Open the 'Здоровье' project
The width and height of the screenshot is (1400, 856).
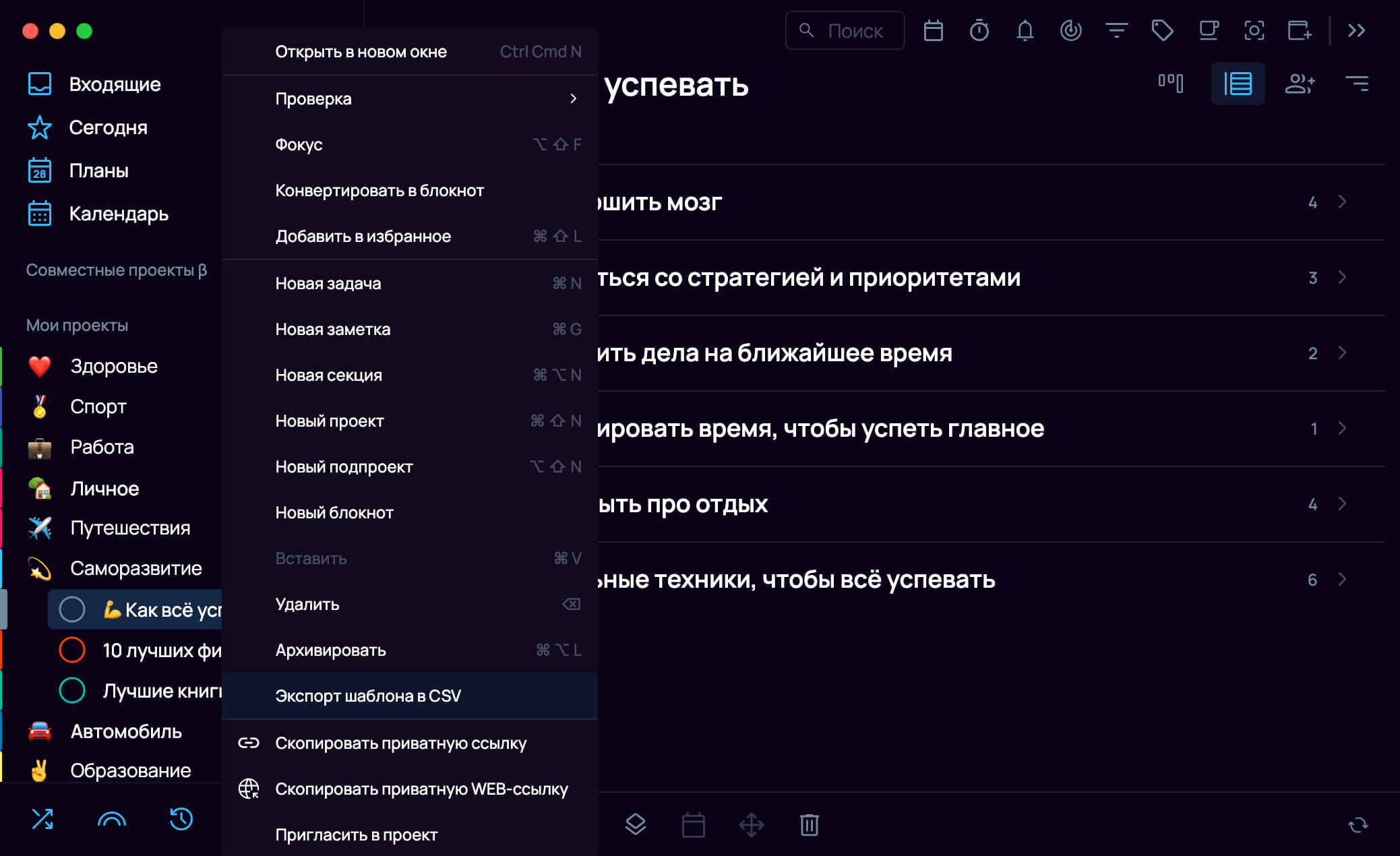point(114,366)
